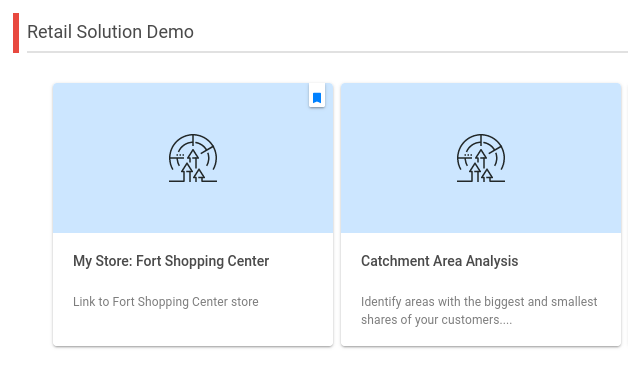Click red accent bar beside section heading

coord(16,33)
